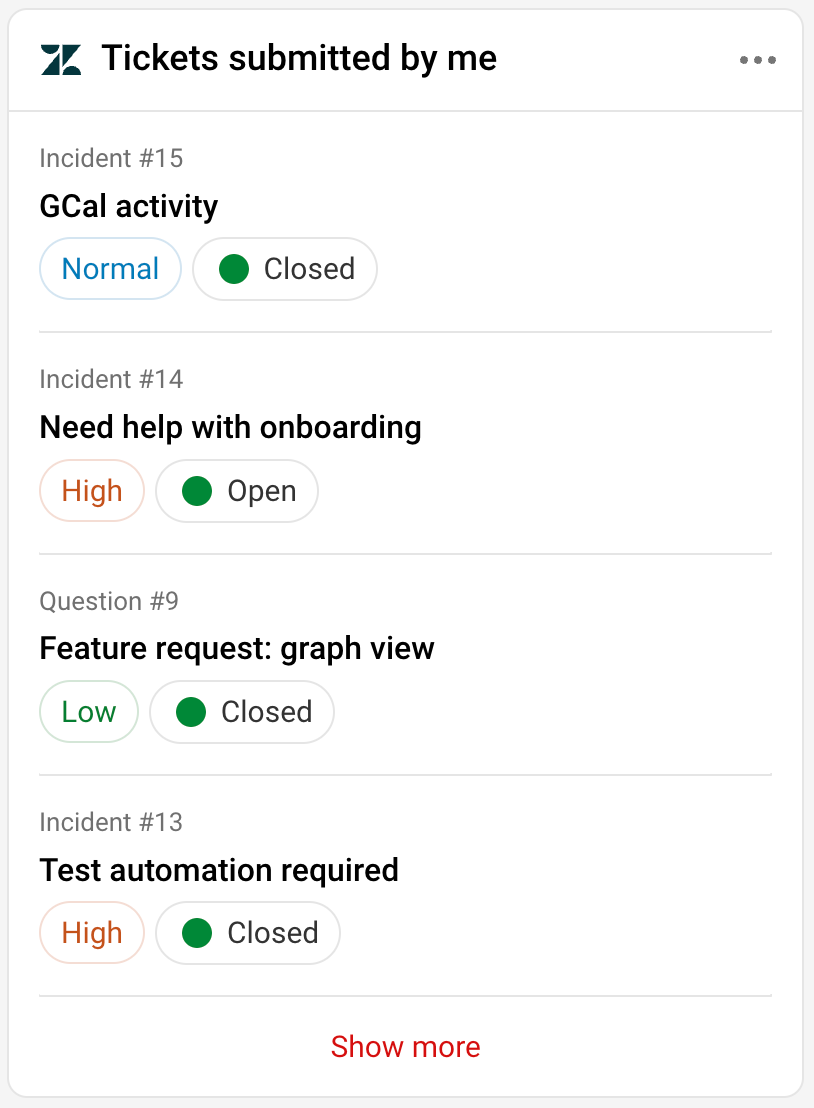Click the Normal priority badge

click(x=110, y=269)
